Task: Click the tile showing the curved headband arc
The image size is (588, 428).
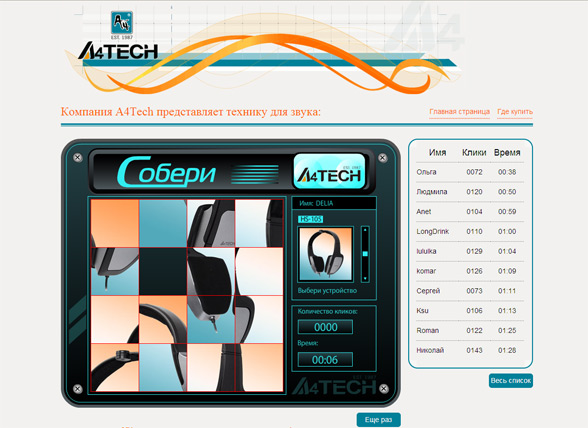Action: (x=163, y=319)
